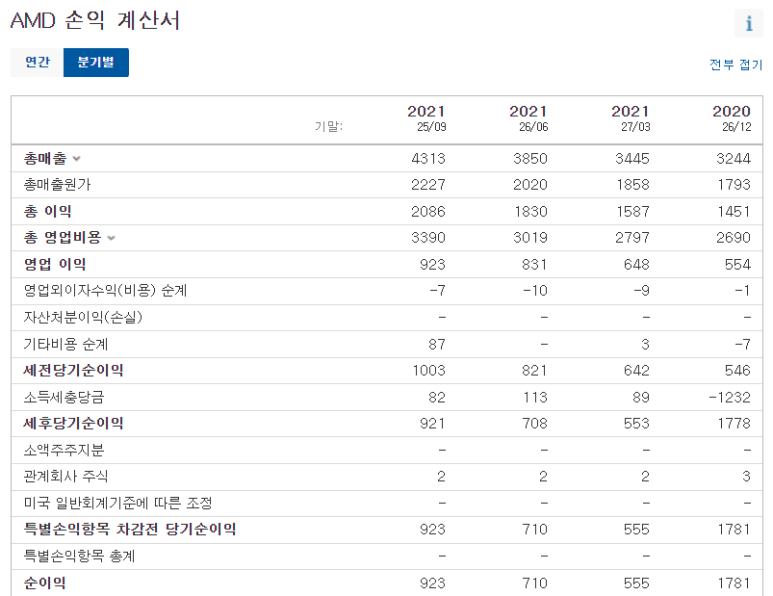Click gross profit value 1451
This screenshot has height=596, width=773.
(734, 211)
